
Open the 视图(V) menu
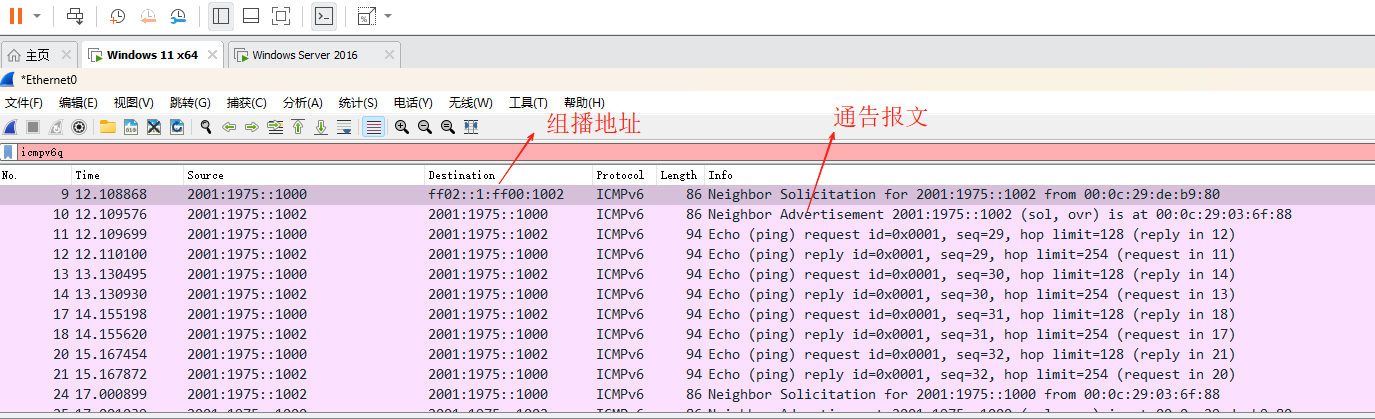pyautogui.click(x=134, y=102)
